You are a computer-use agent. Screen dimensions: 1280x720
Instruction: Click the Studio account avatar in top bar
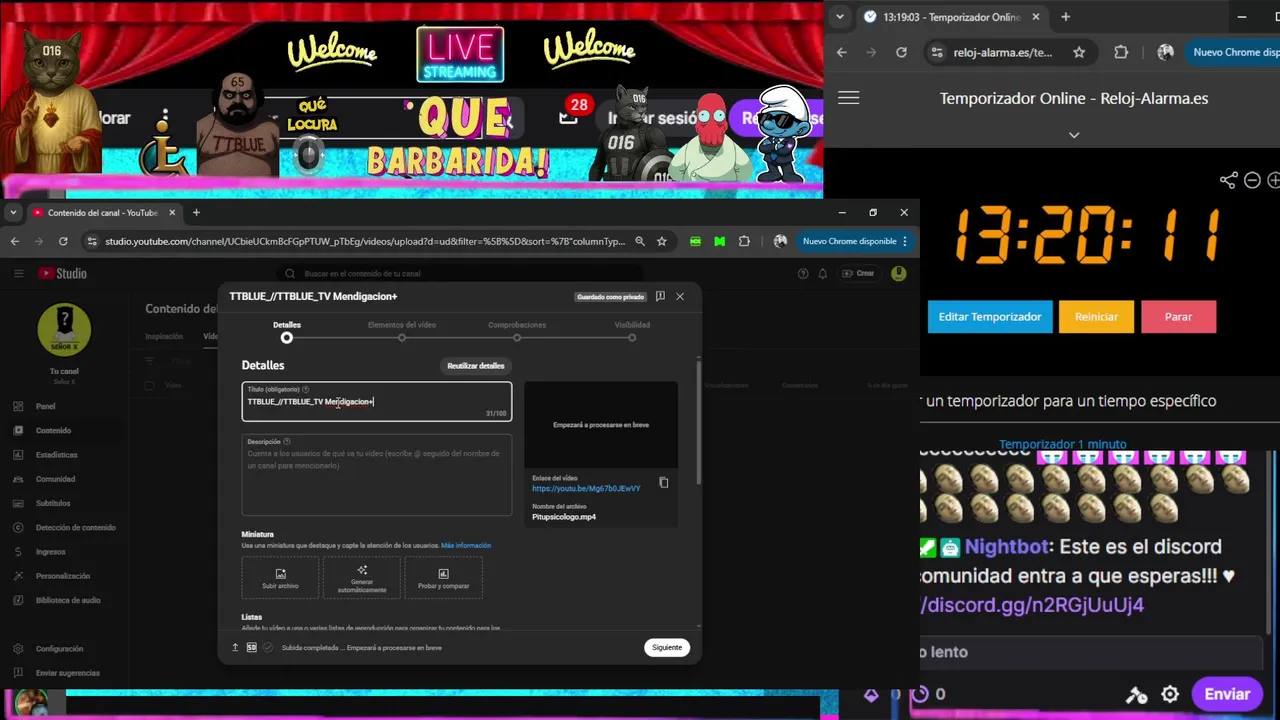click(899, 273)
